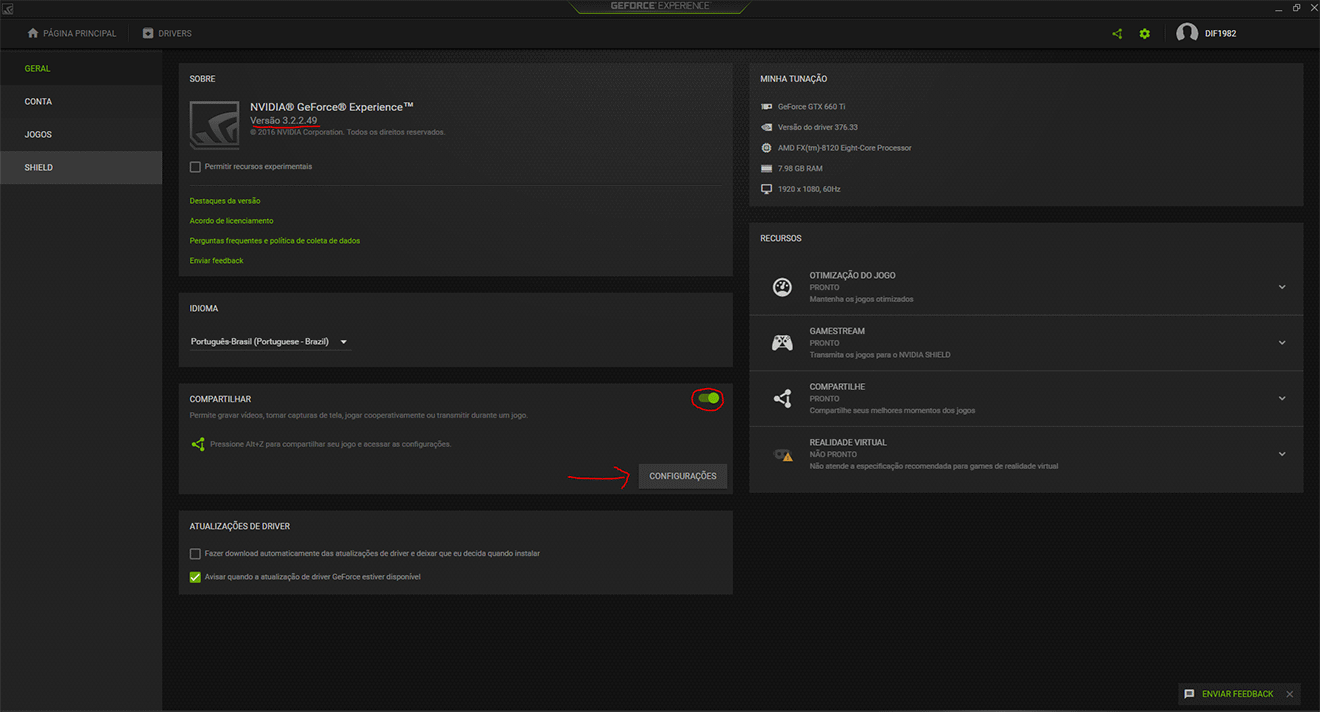Select Conta in the sidebar
The height and width of the screenshot is (712, 1320).
coord(81,101)
